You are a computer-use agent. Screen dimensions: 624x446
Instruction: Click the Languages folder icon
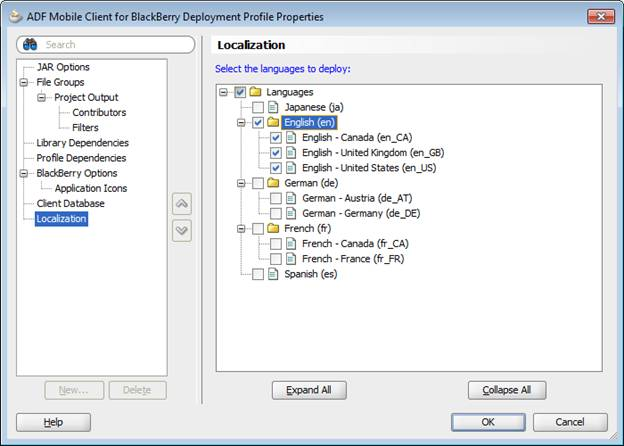[255, 92]
